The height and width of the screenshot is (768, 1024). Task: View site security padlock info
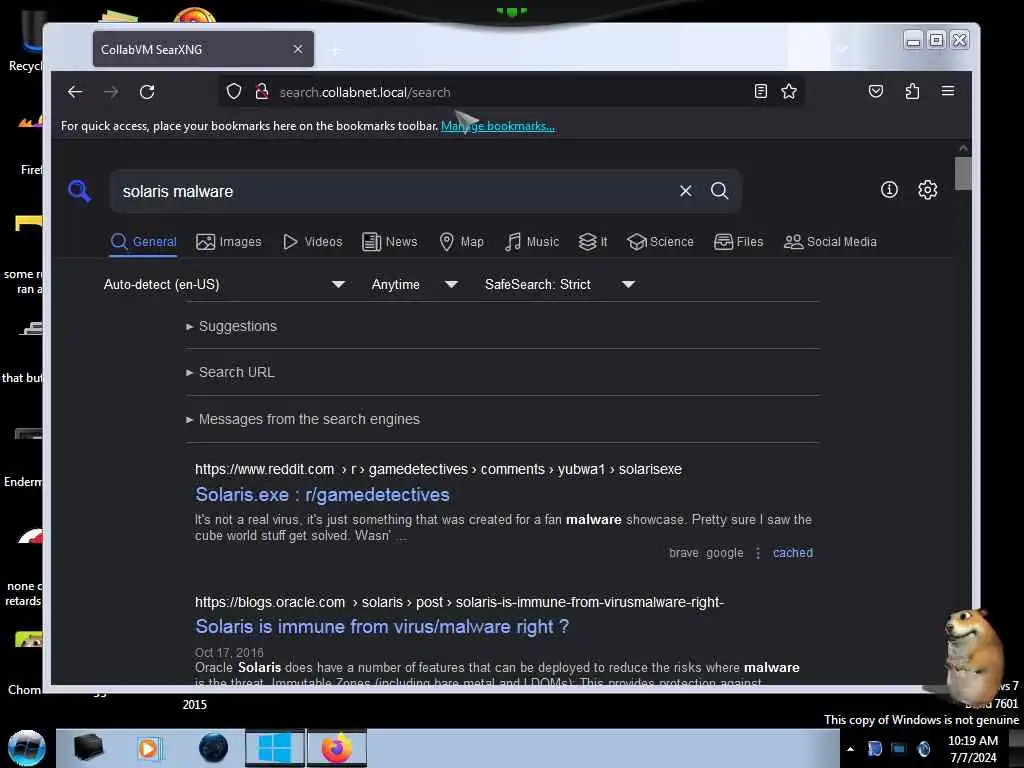pos(262,91)
